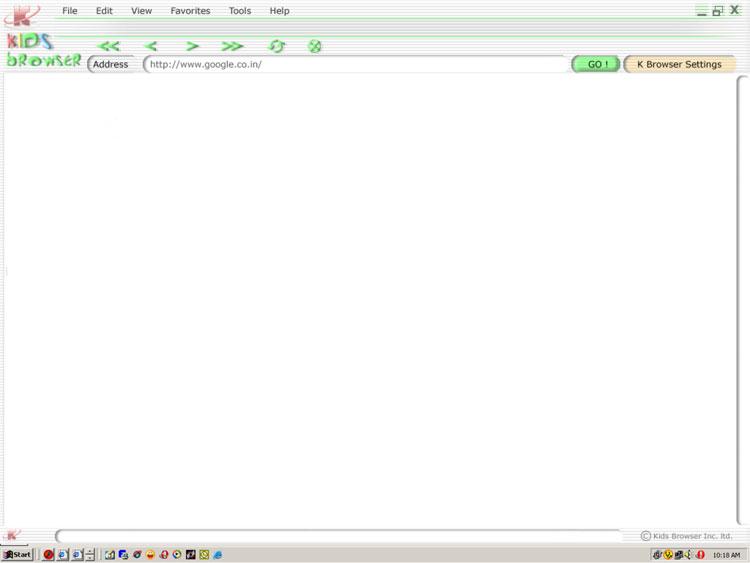The width and height of the screenshot is (750, 563).
Task: Refresh the page with the circular arrows icon
Action: [x=276, y=46]
